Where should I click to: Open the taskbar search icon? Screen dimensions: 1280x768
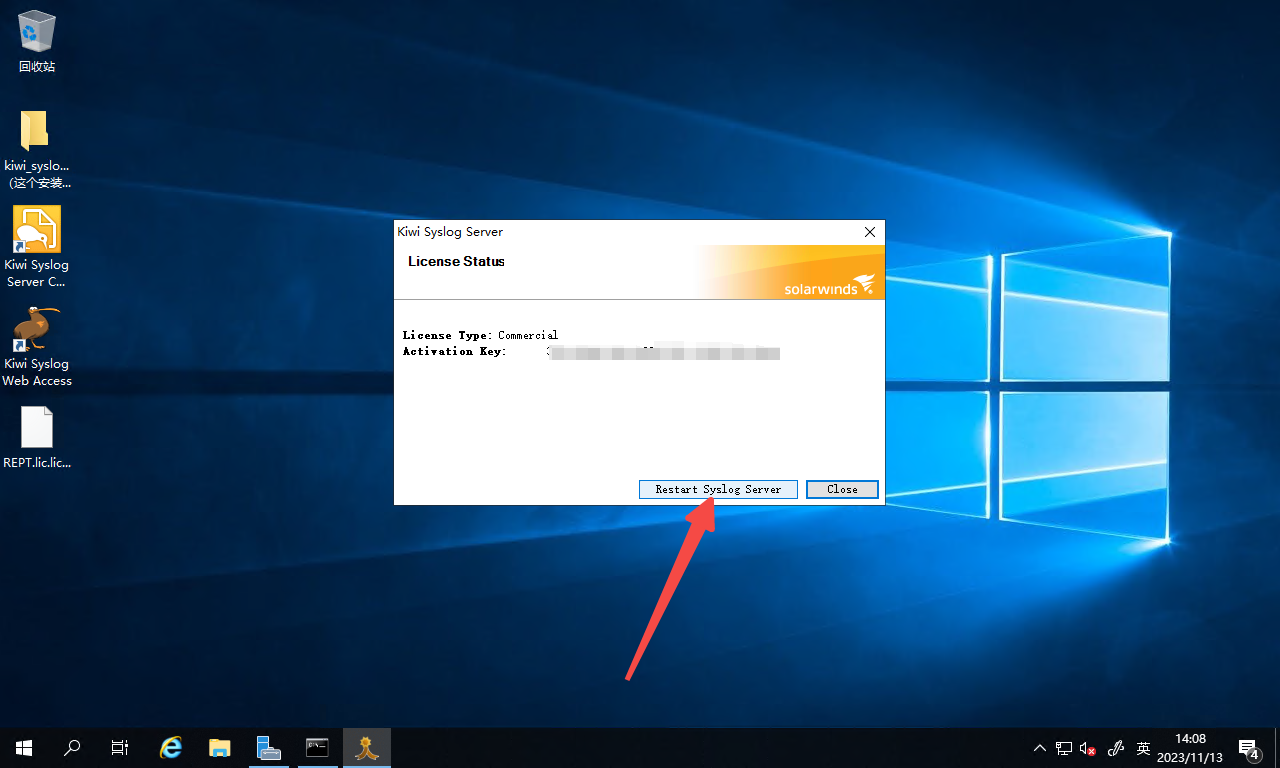coord(72,747)
